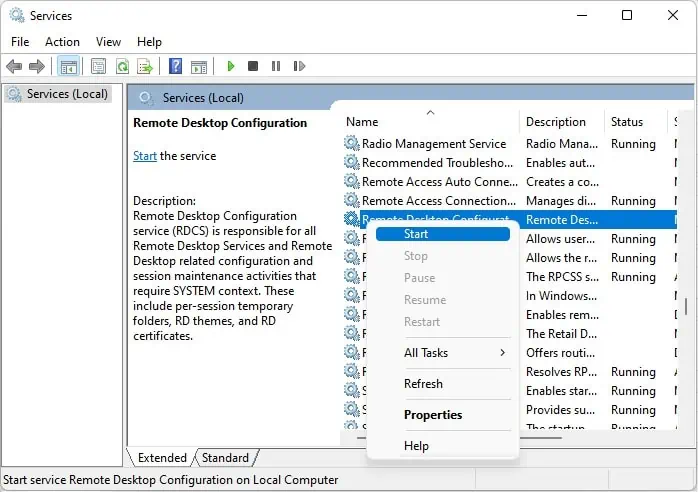Screen dimensions: 698x492
Task: Click the Services (Local) panel header
Action: tap(203, 98)
